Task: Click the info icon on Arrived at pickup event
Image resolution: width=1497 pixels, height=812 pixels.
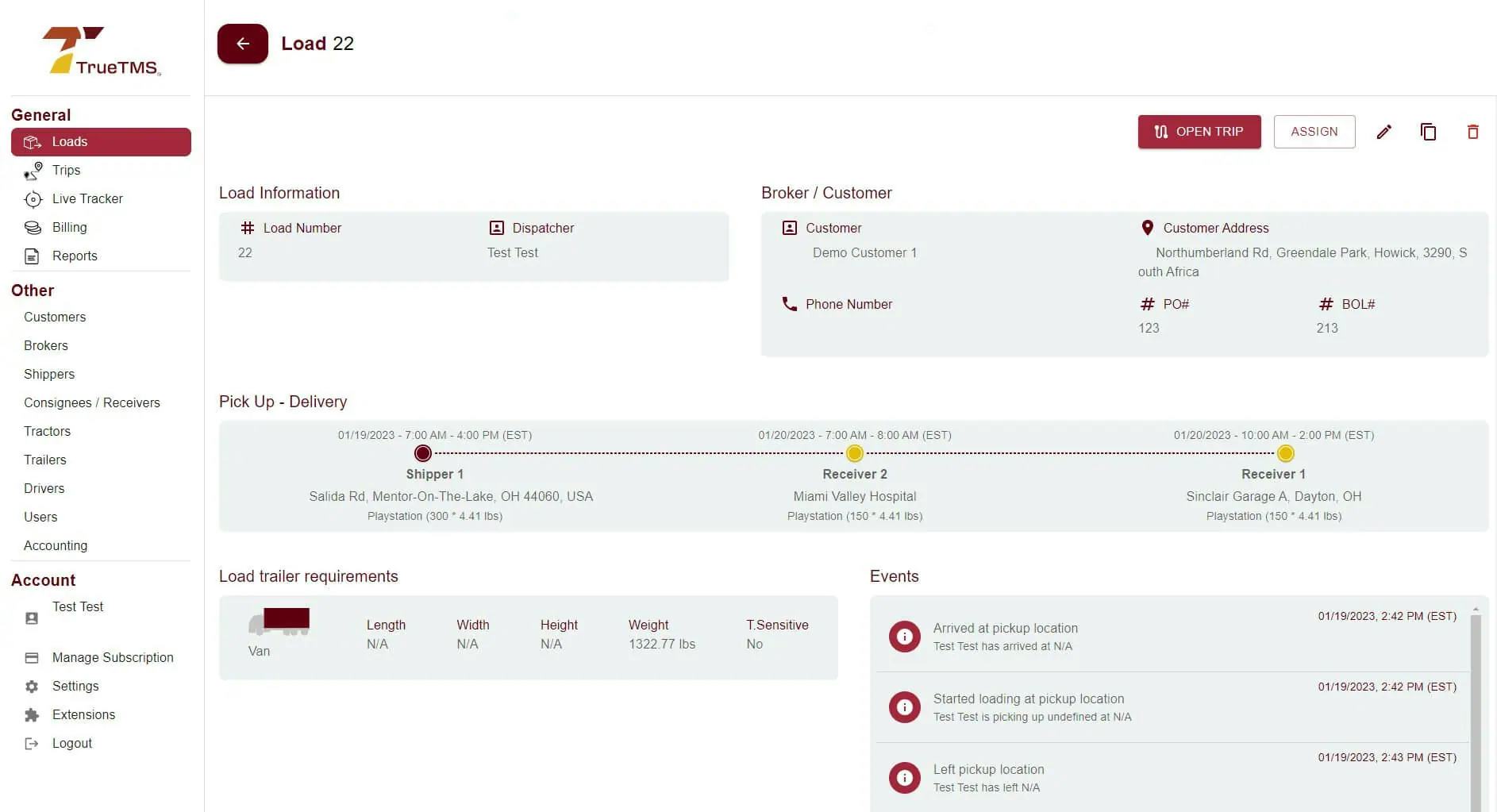Action: pos(905,636)
